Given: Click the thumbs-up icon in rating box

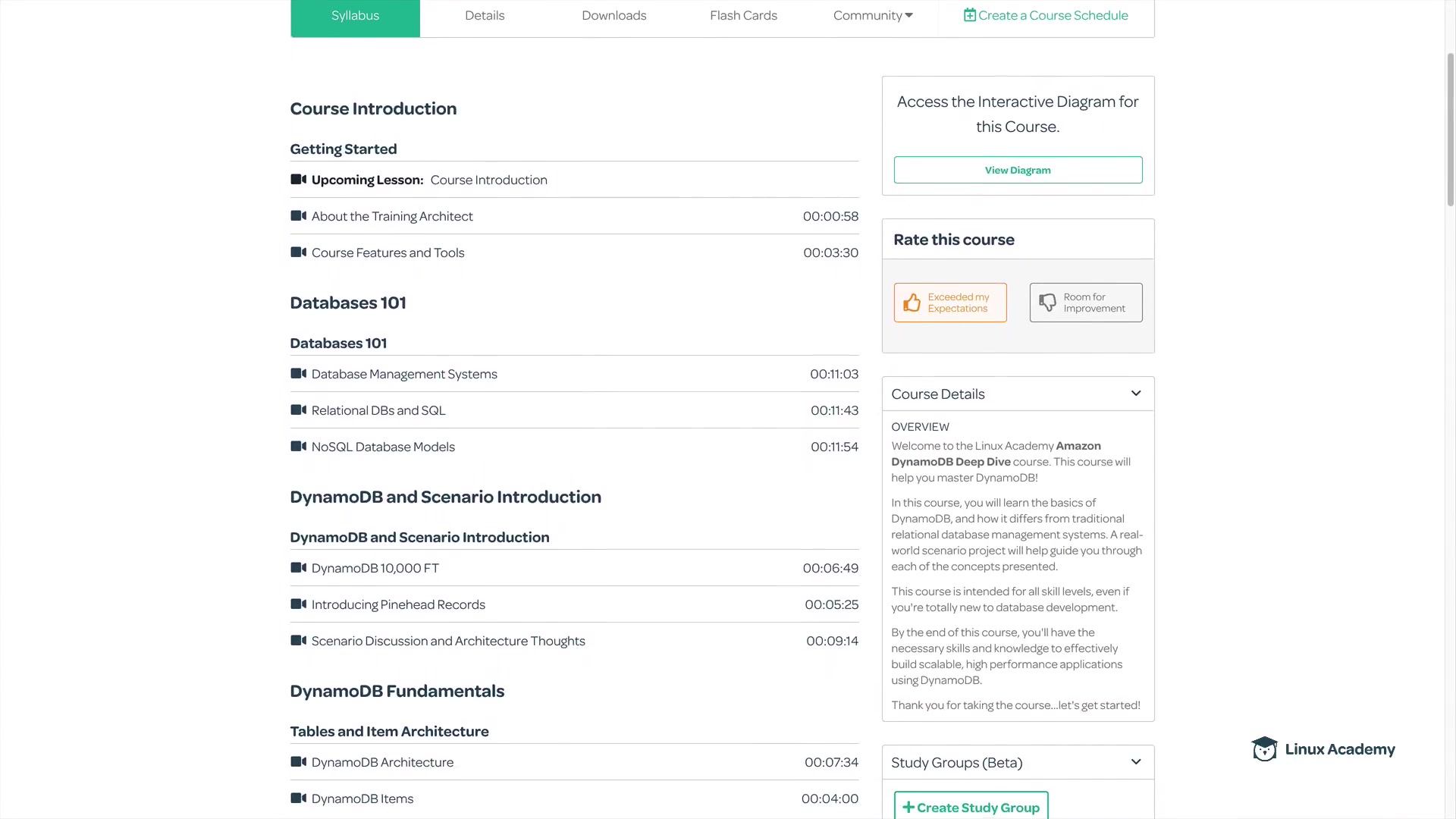Looking at the screenshot, I should [x=912, y=303].
